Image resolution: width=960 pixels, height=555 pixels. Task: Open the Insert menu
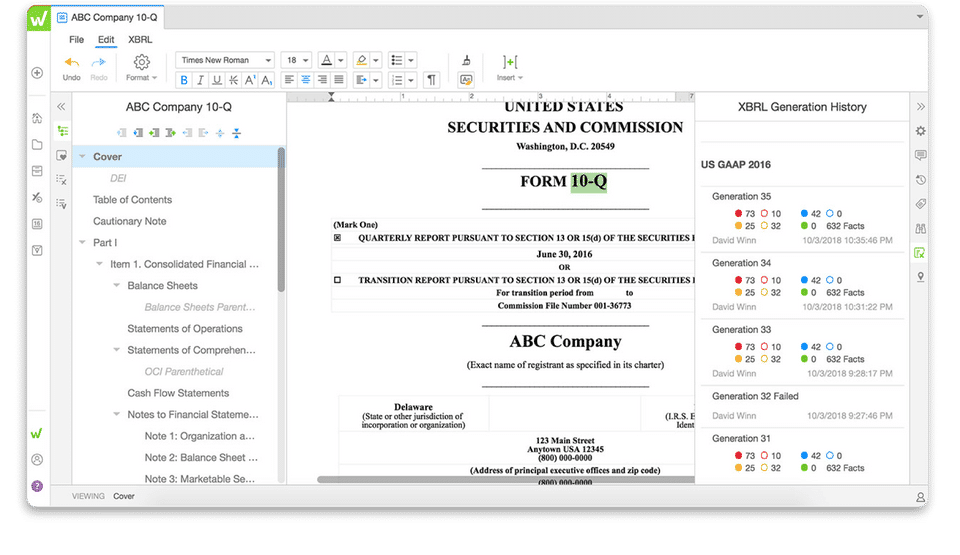point(510,67)
